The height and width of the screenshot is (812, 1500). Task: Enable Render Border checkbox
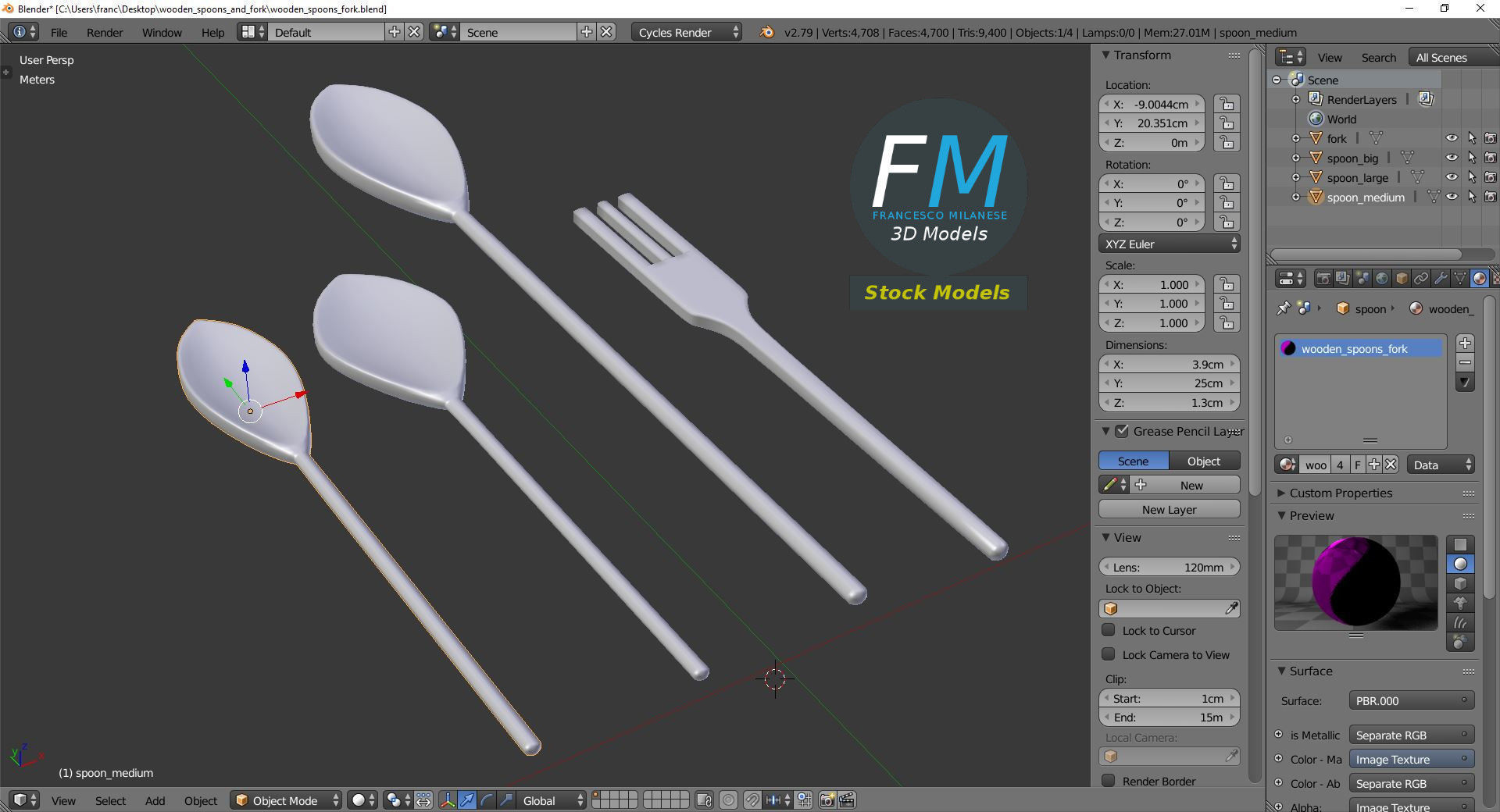click(1108, 781)
